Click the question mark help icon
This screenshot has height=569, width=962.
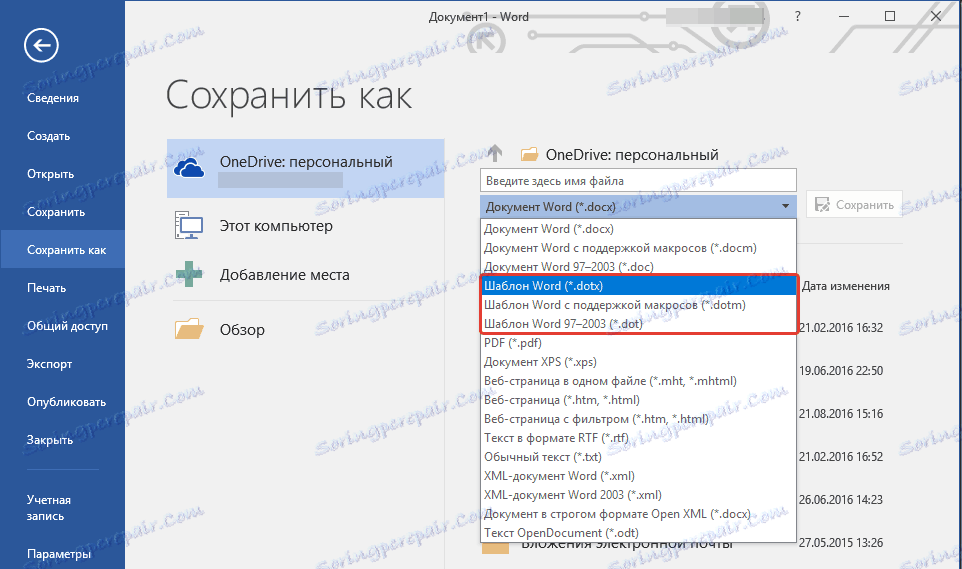(x=798, y=17)
